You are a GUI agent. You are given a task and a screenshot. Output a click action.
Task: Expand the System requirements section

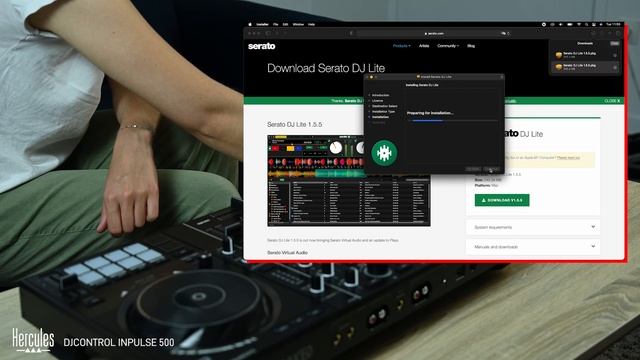533,227
